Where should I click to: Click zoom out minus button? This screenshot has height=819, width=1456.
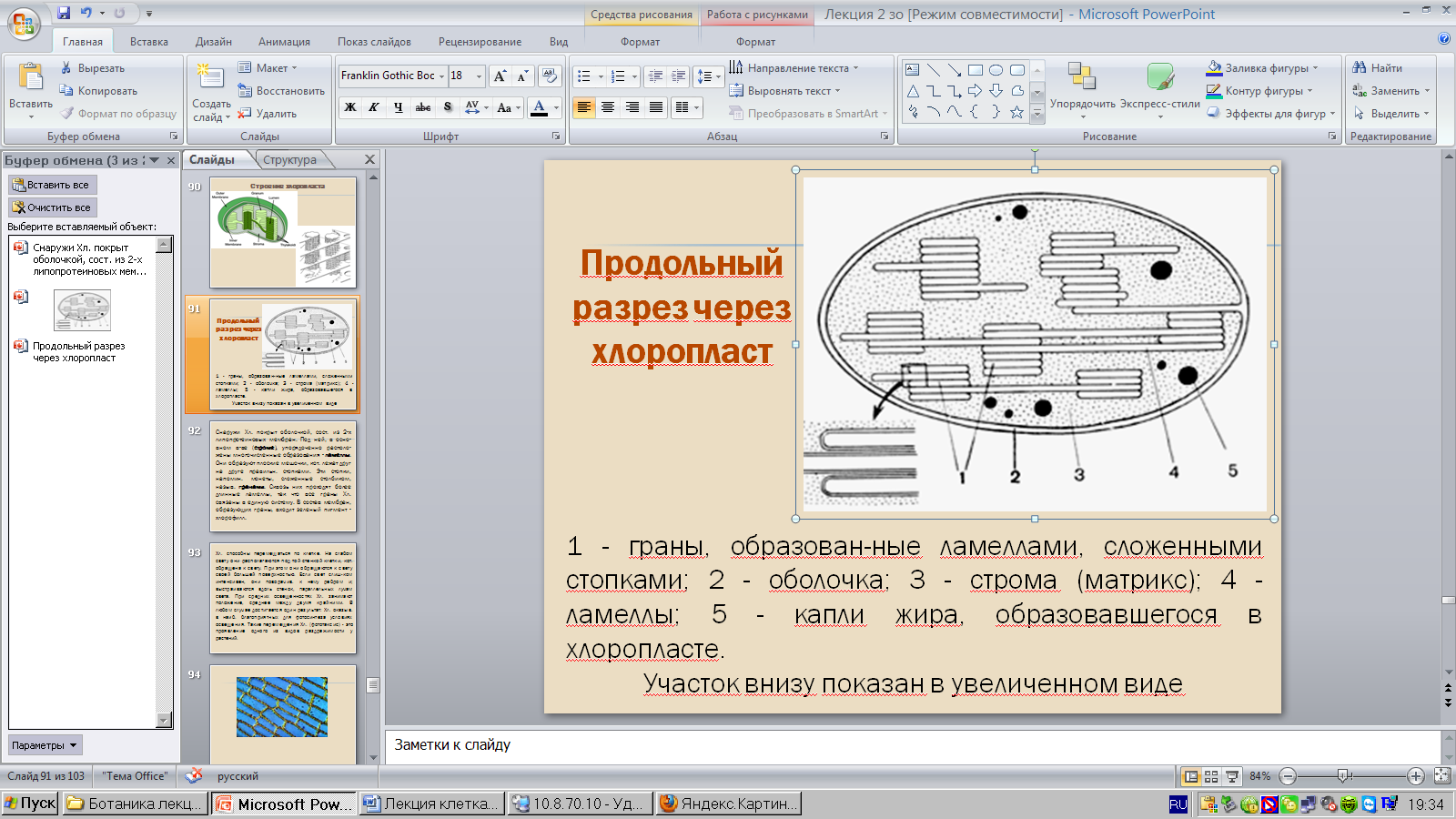(x=1288, y=776)
